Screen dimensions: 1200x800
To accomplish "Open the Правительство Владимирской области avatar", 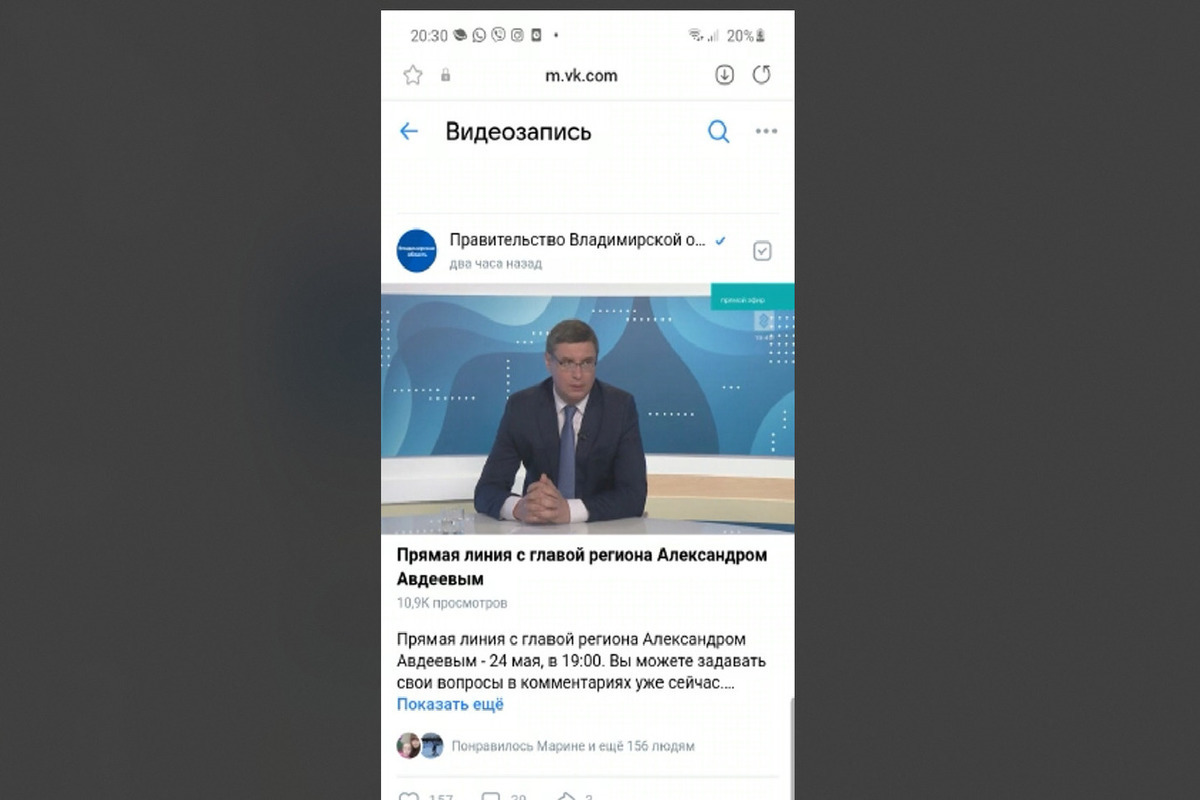I will [417, 251].
